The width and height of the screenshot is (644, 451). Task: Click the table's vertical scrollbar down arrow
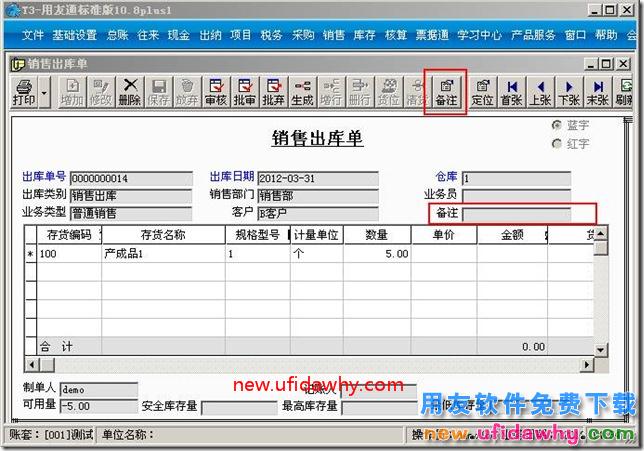pyautogui.click(x=600, y=350)
